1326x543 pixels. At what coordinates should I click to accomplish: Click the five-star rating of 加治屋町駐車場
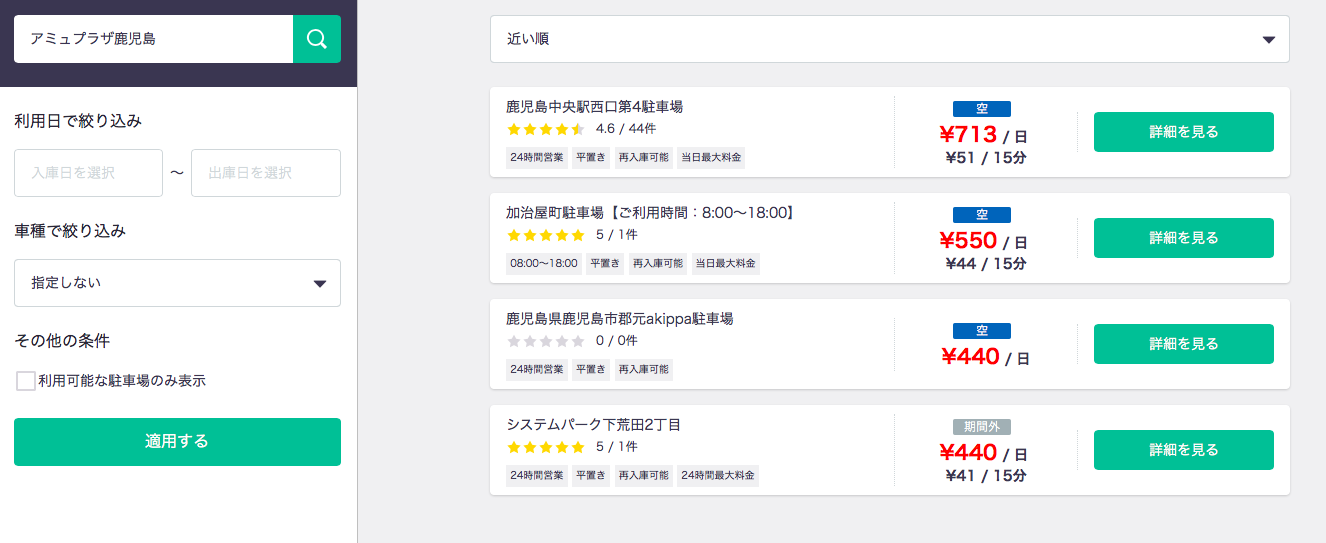pos(545,235)
